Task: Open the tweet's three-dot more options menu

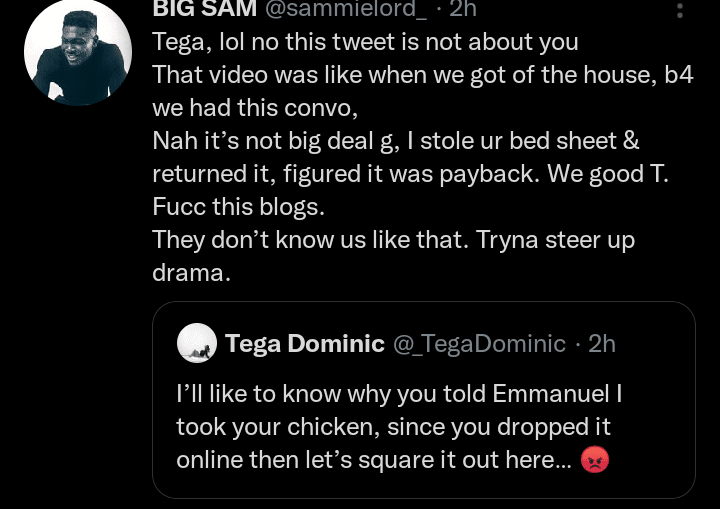Action: pyautogui.click(x=681, y=10)
